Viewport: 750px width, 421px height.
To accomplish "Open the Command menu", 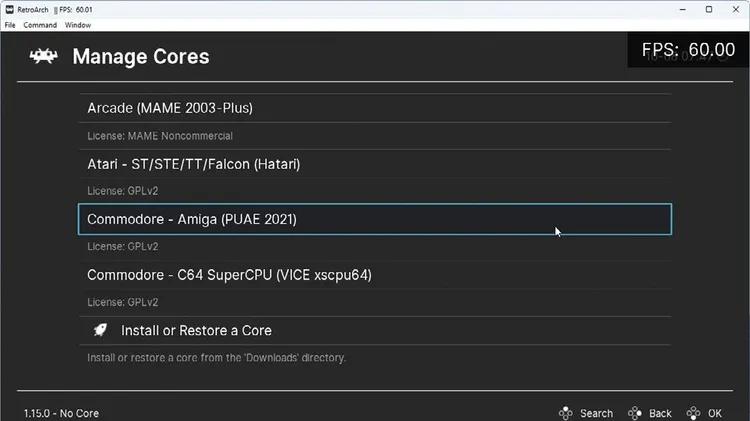I will click(40, 25).
